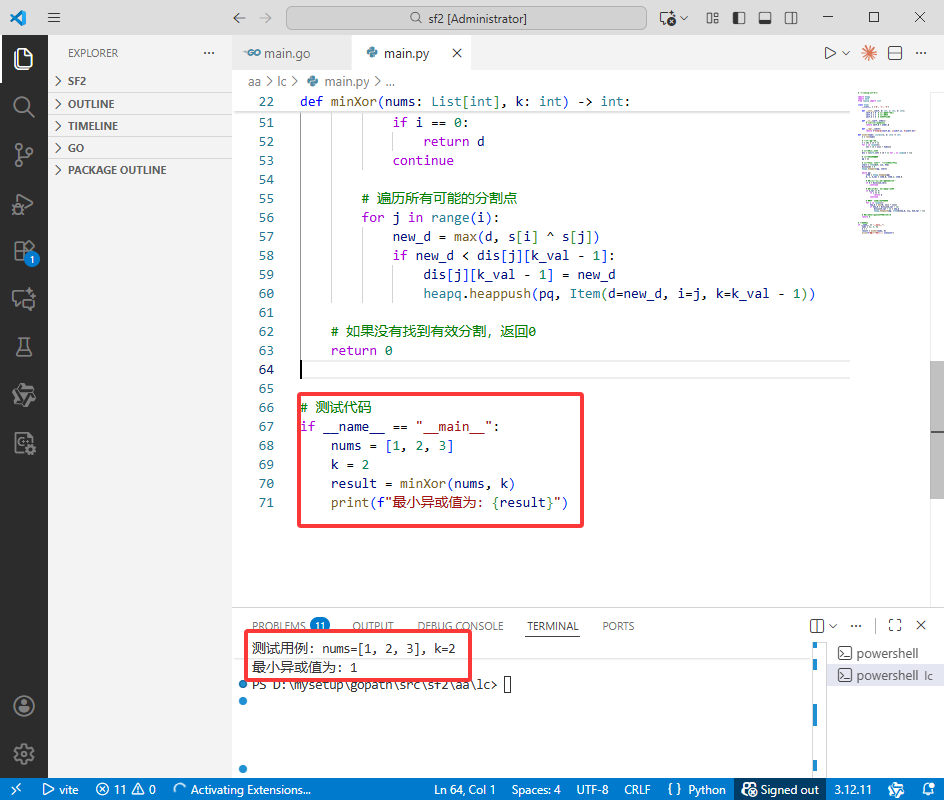
Task: Go forward using the right arrow
Action: point(266,18)
